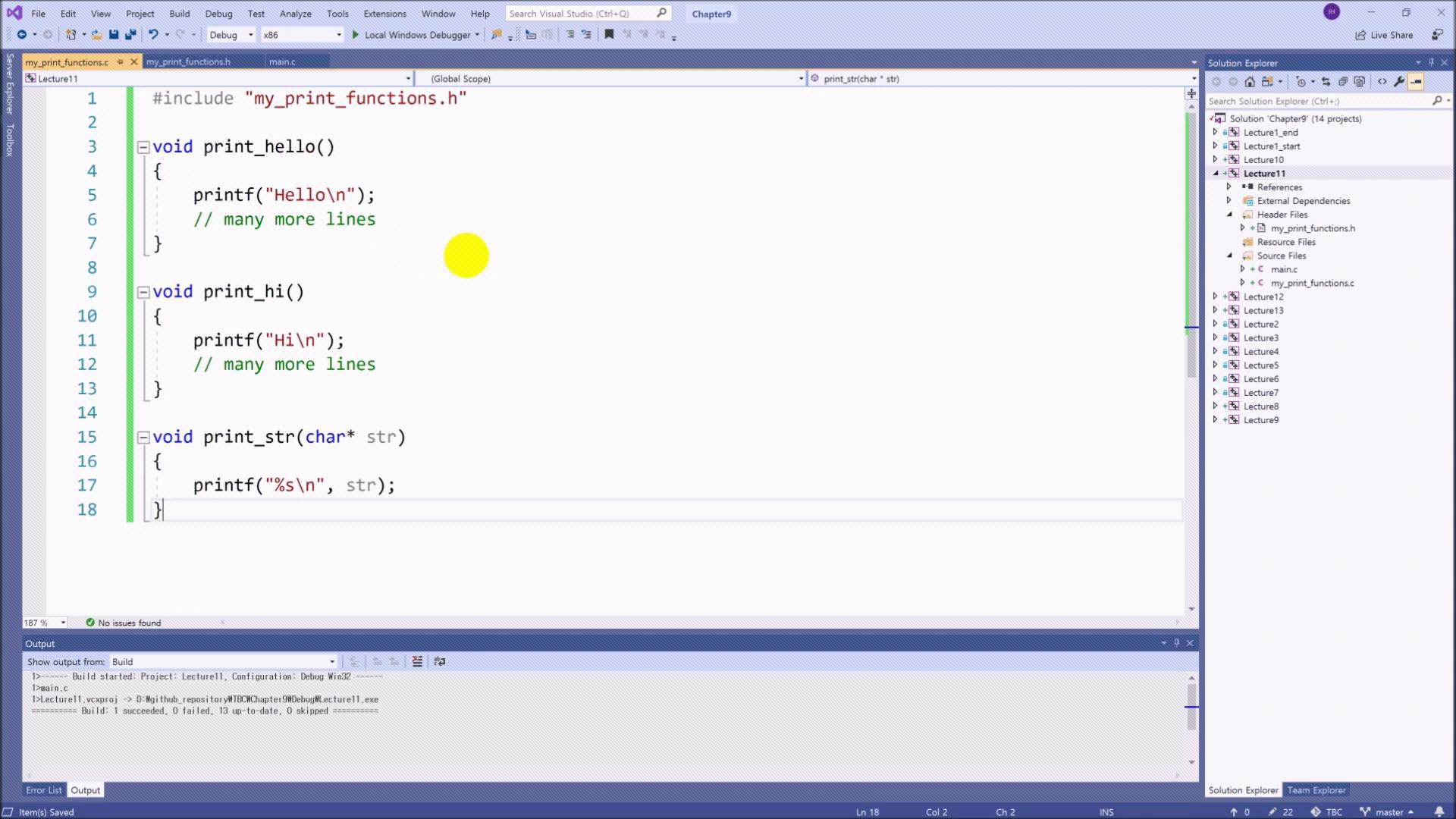1456x819 pixels.
Task: Expand the Lecture12 project node
Action: (1215, 297)
